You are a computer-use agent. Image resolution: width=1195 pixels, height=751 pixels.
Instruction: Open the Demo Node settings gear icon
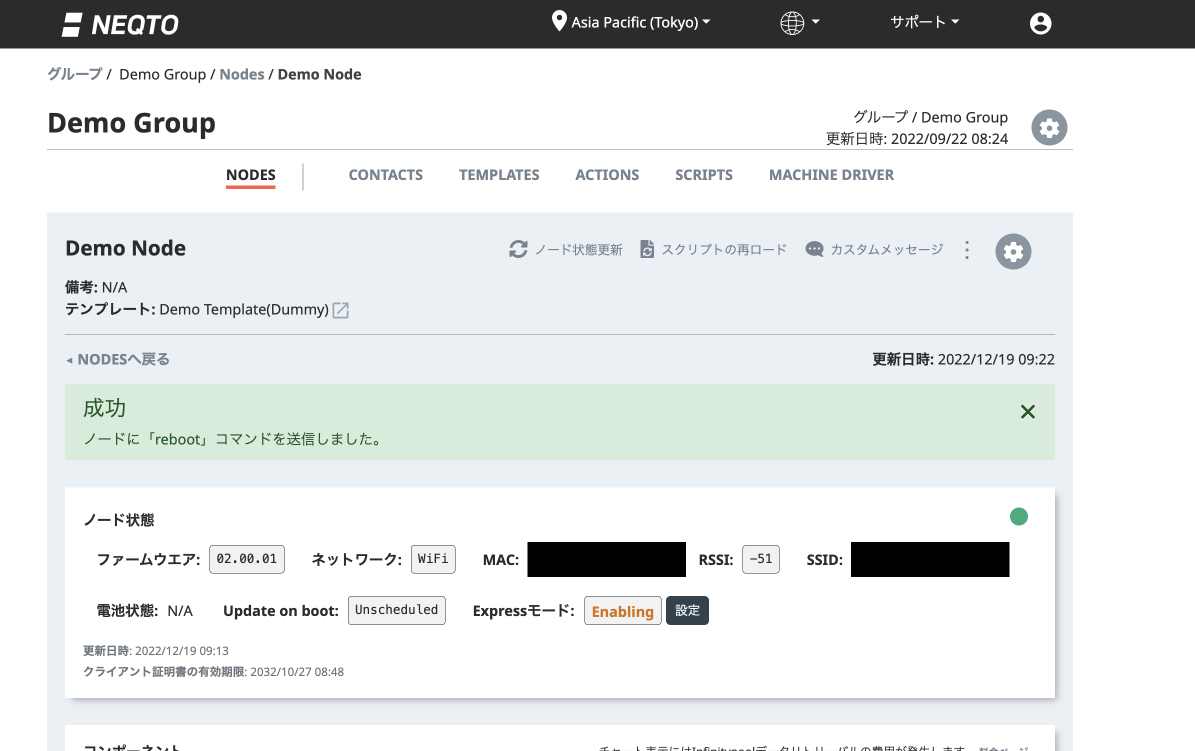pyautogui.click(x=1013, y=251)
